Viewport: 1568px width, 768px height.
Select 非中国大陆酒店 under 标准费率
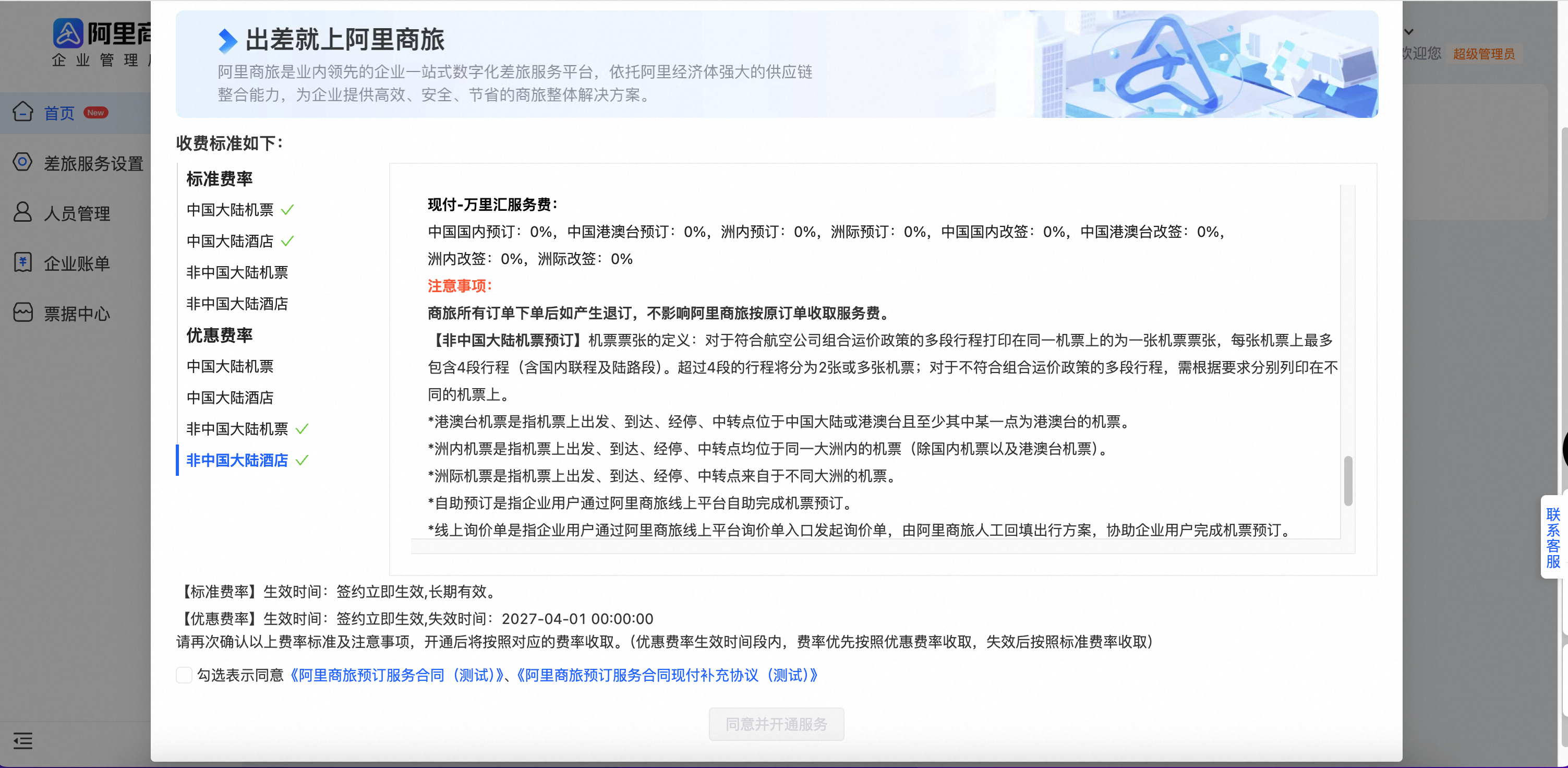237,304
